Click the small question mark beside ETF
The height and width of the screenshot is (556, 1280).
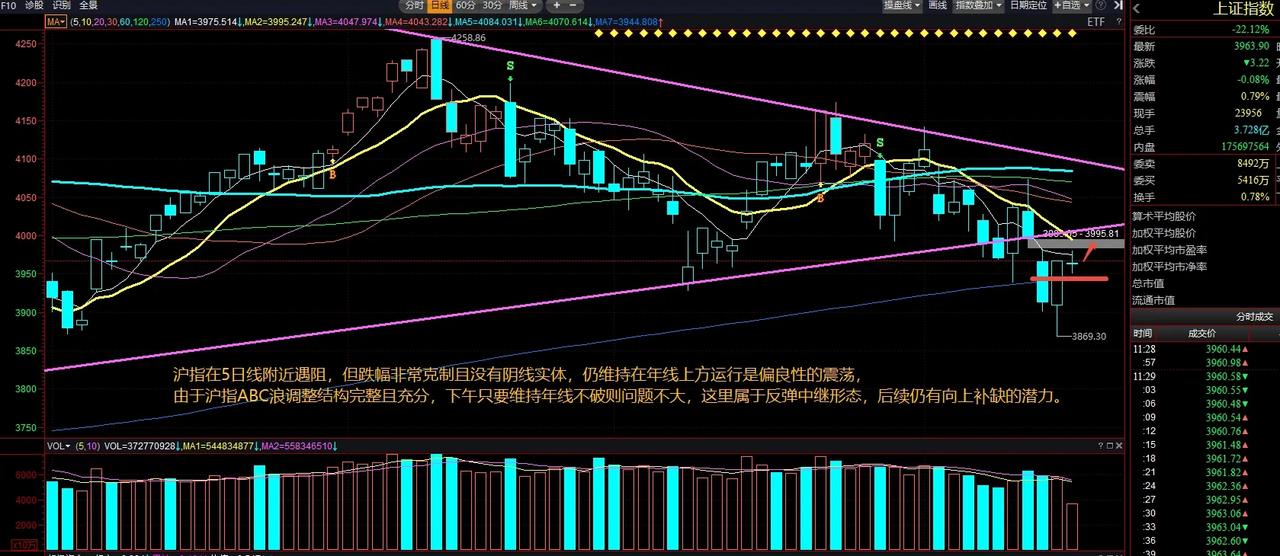[x=1120, y=21]
